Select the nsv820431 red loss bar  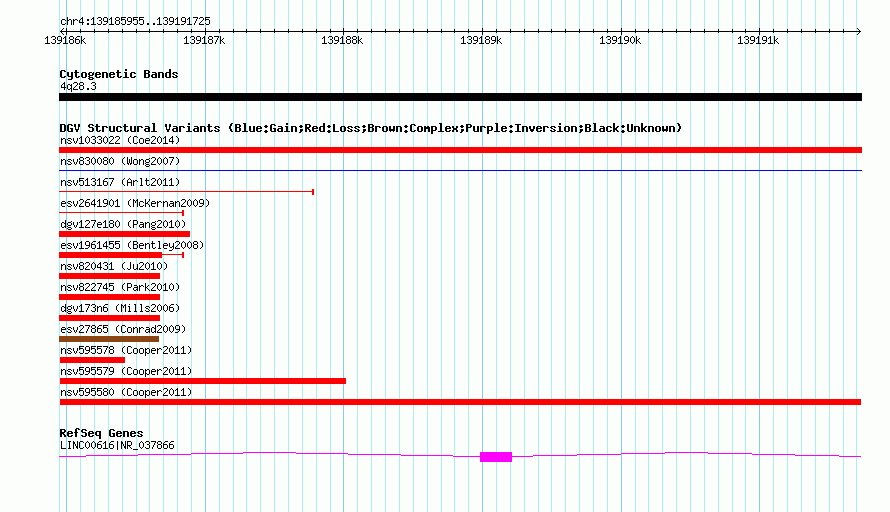coord(110,276)
